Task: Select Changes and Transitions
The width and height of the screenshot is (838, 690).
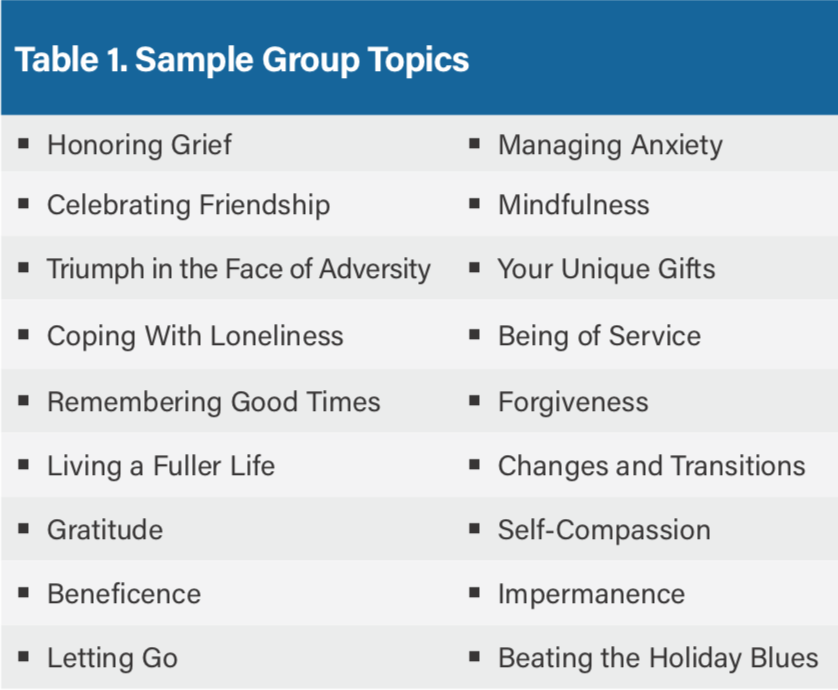Action: coord(651,466)
